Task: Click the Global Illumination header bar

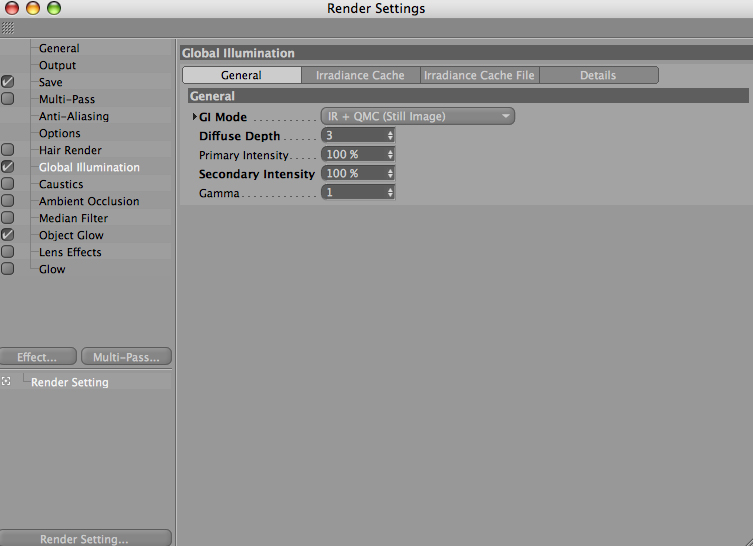Action: [x=467, y=53]
